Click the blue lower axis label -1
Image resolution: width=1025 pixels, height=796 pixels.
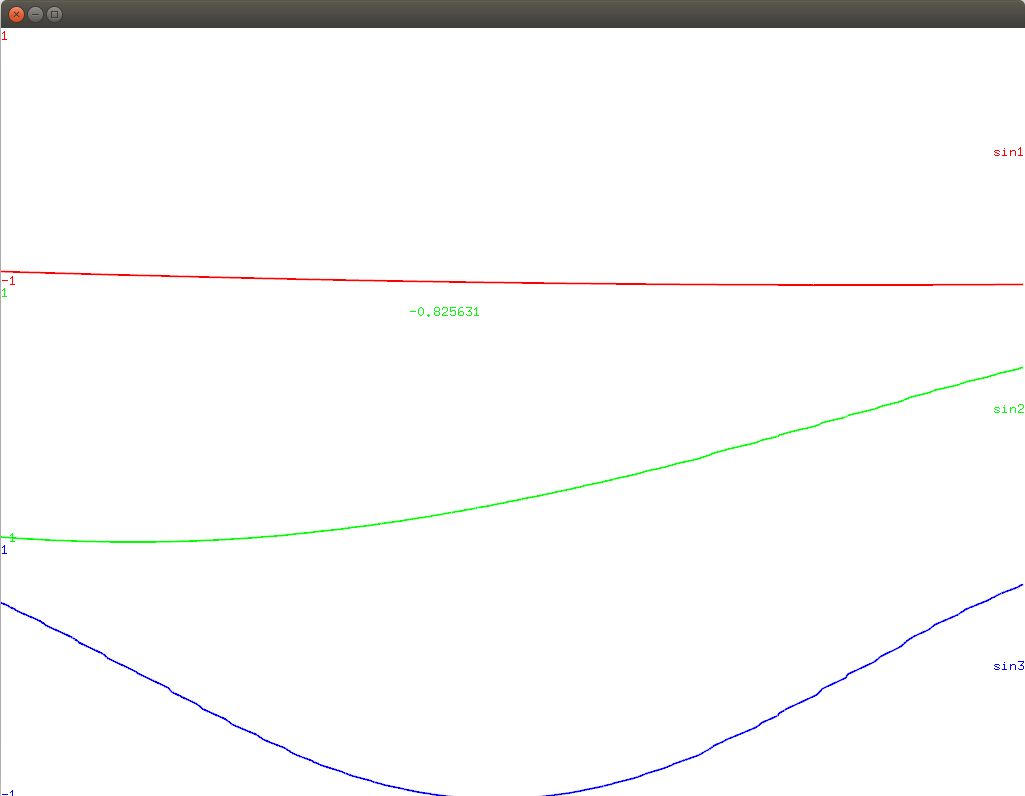point(8,792)
